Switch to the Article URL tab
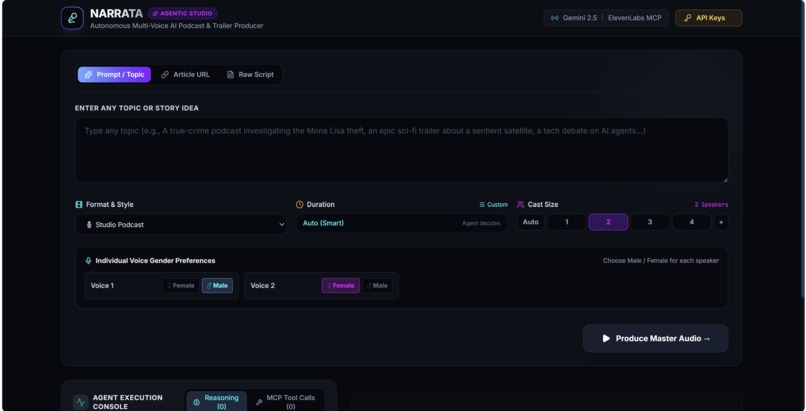 (185, 74)
